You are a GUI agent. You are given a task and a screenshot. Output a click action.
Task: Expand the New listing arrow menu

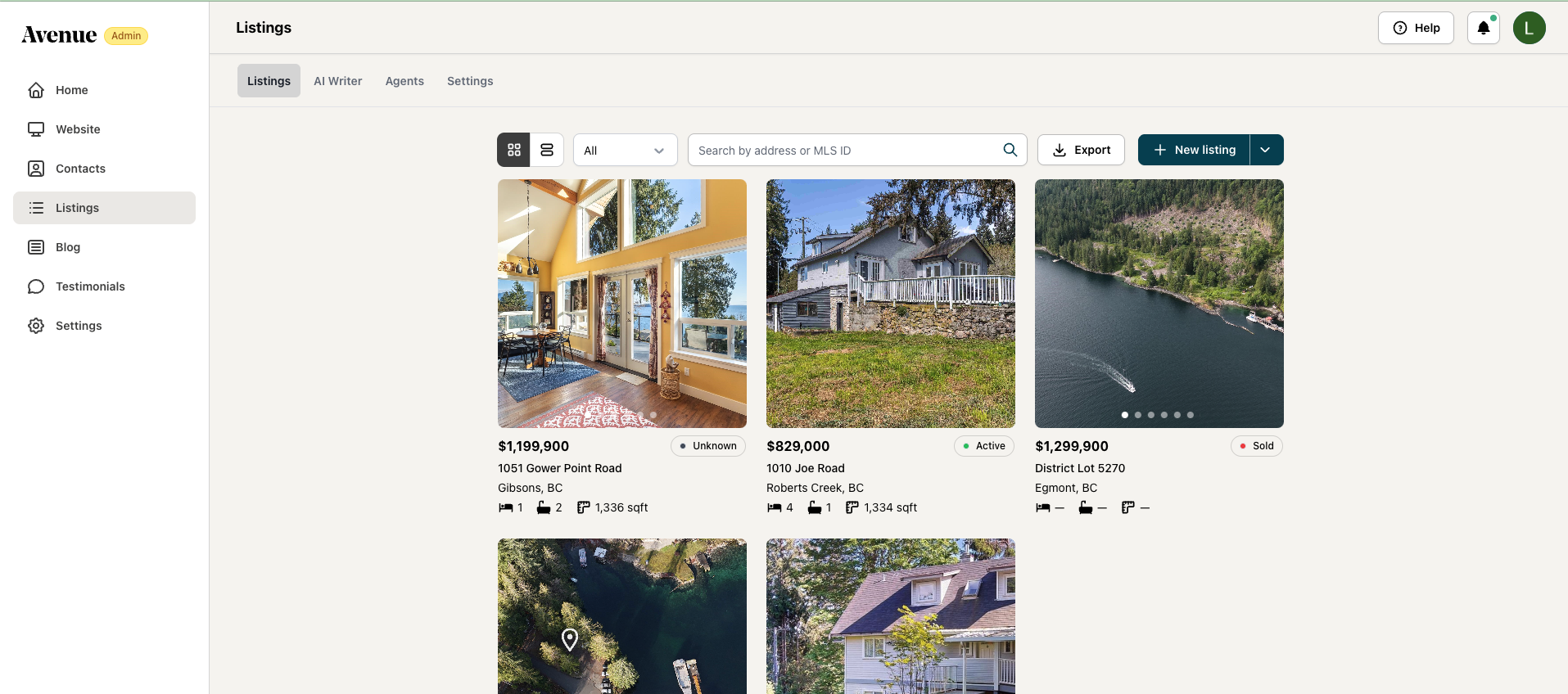1266,150
